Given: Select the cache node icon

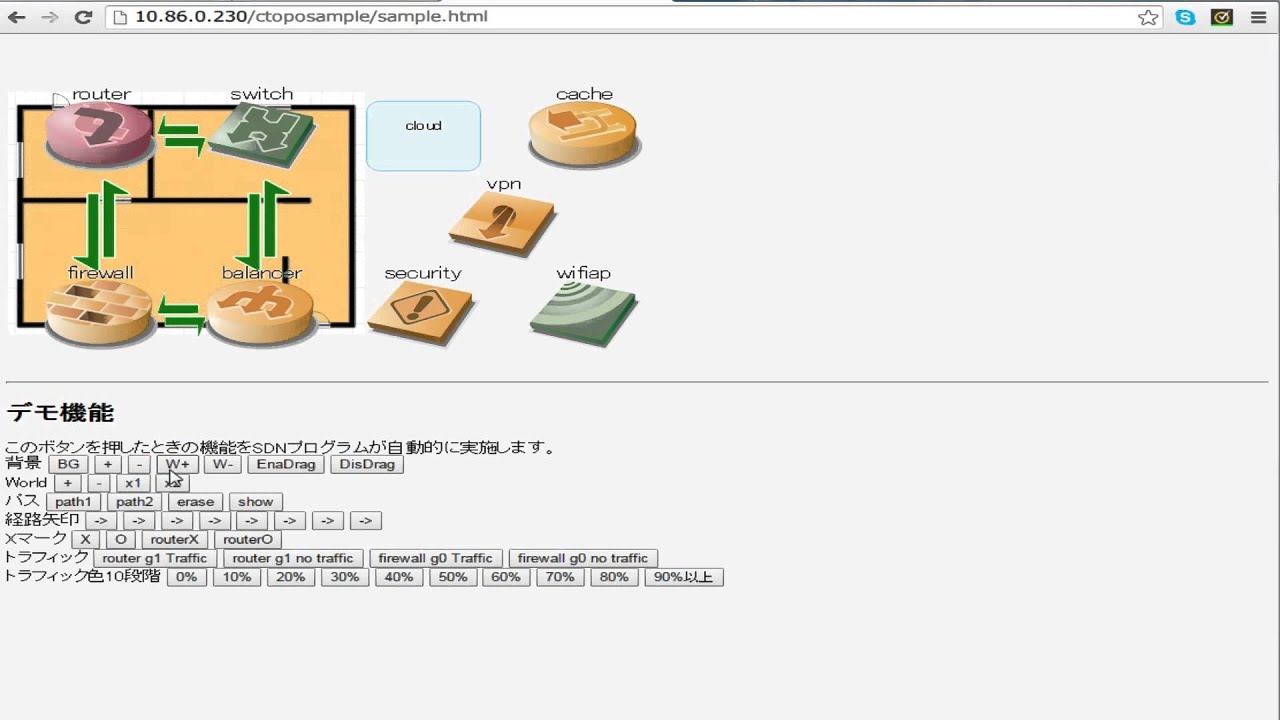Looking at the screenshot, I should pyautogui.click(x=584, y=134).
